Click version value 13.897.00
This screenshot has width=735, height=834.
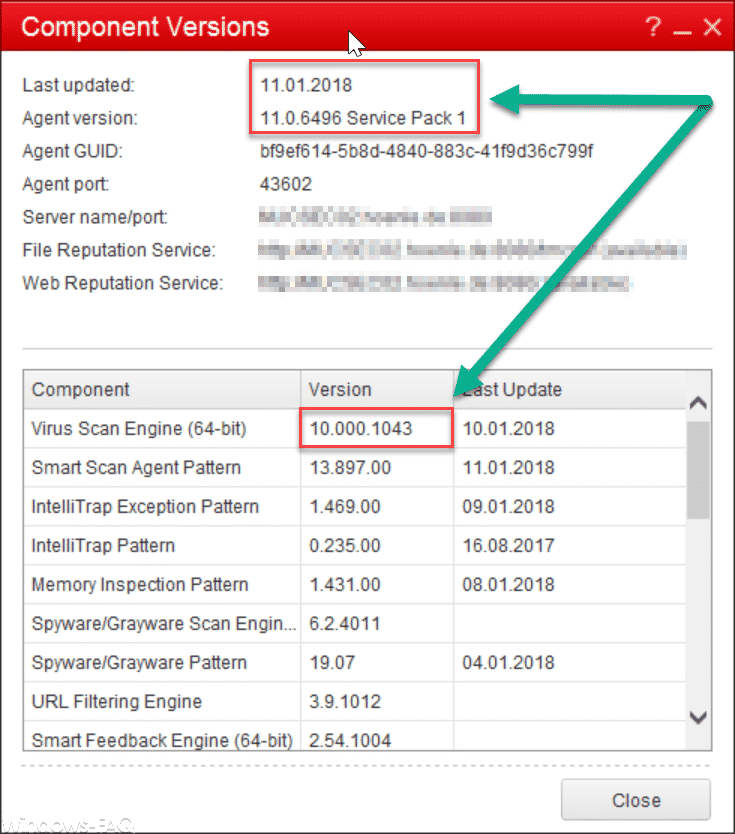click(350, 468)
